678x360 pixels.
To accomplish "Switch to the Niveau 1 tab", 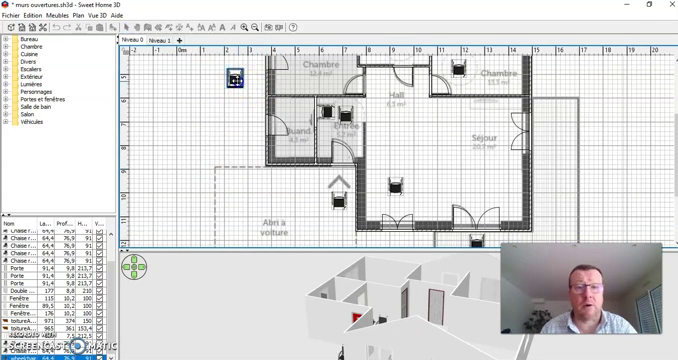I will coord(160,40).
